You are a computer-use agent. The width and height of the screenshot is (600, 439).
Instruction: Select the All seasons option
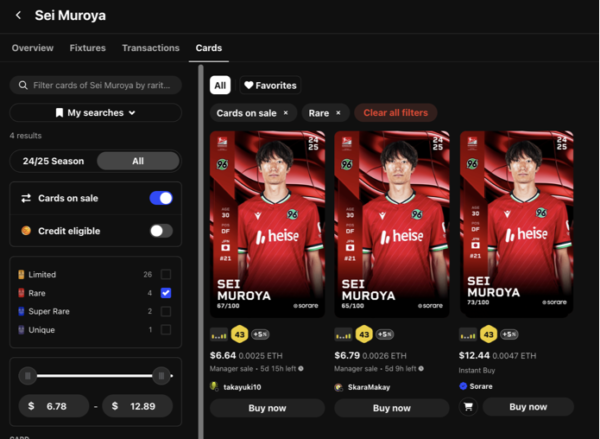point(138,161)
